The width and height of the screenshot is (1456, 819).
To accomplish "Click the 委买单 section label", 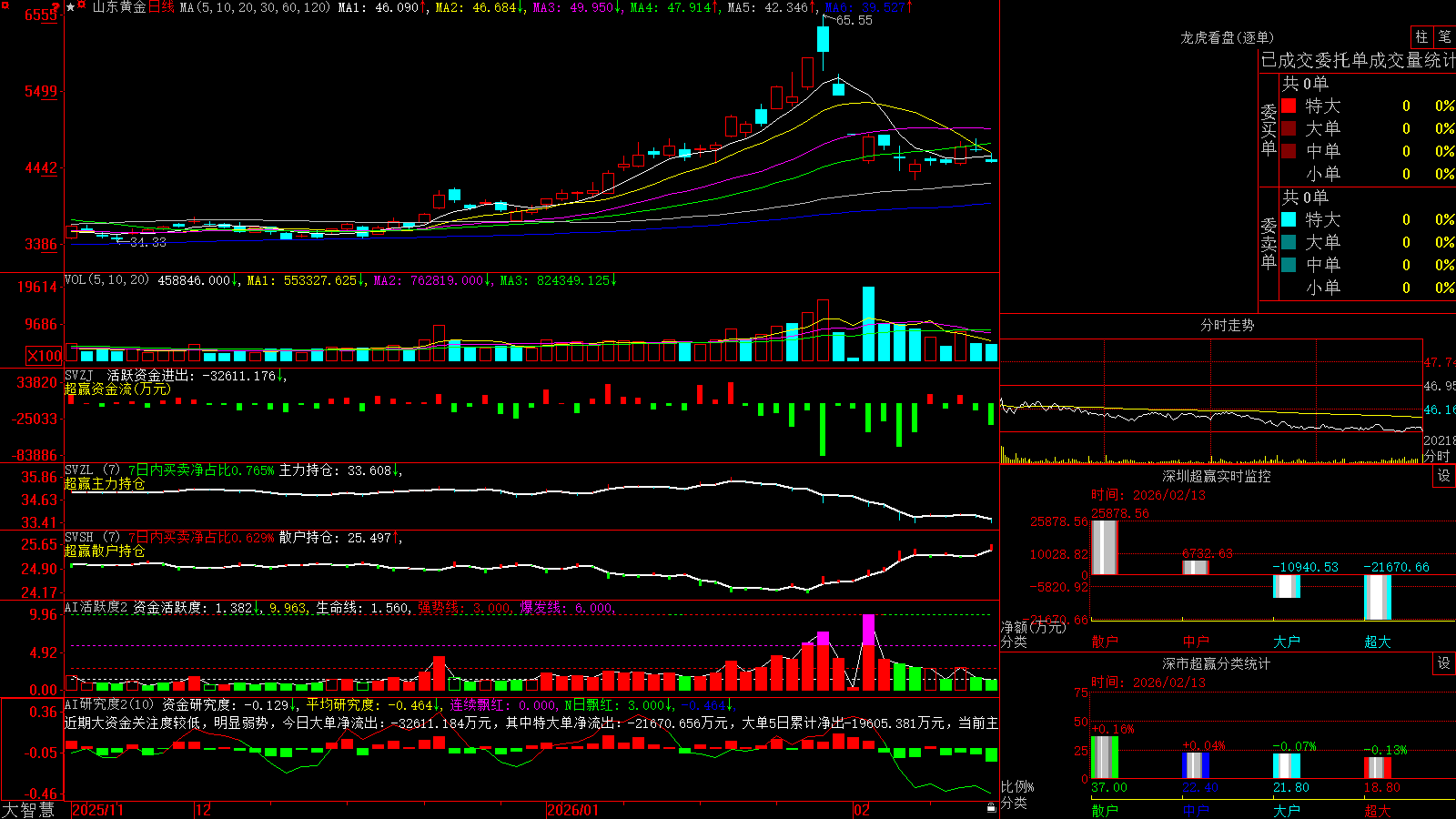I will point(1269,129).
